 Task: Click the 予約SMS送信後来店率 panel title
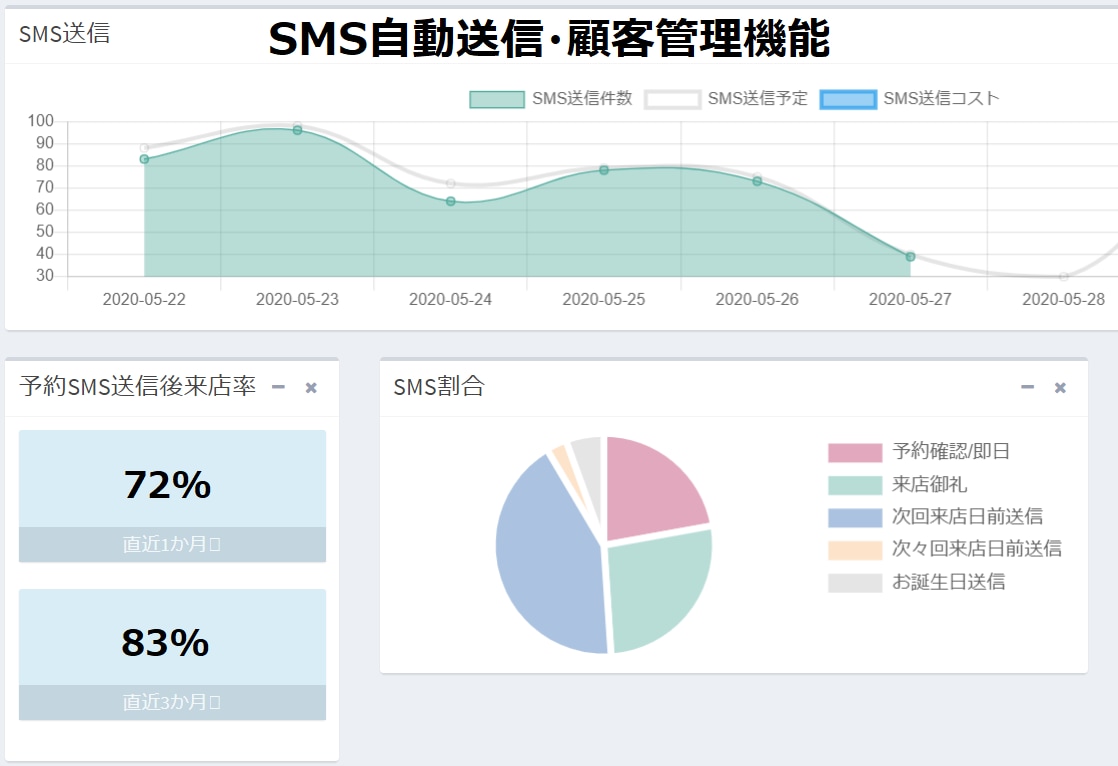point(138,386)
